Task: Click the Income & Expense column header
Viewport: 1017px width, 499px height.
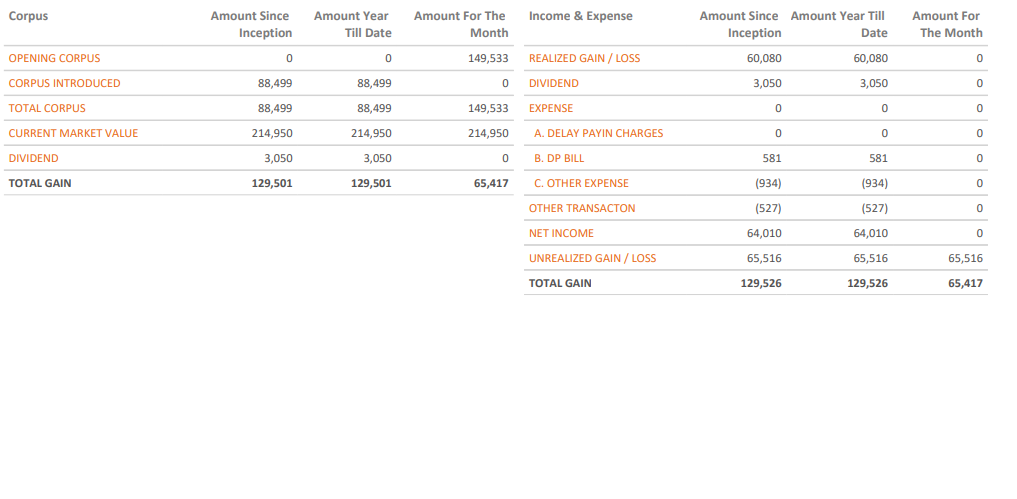Action: 580,16
